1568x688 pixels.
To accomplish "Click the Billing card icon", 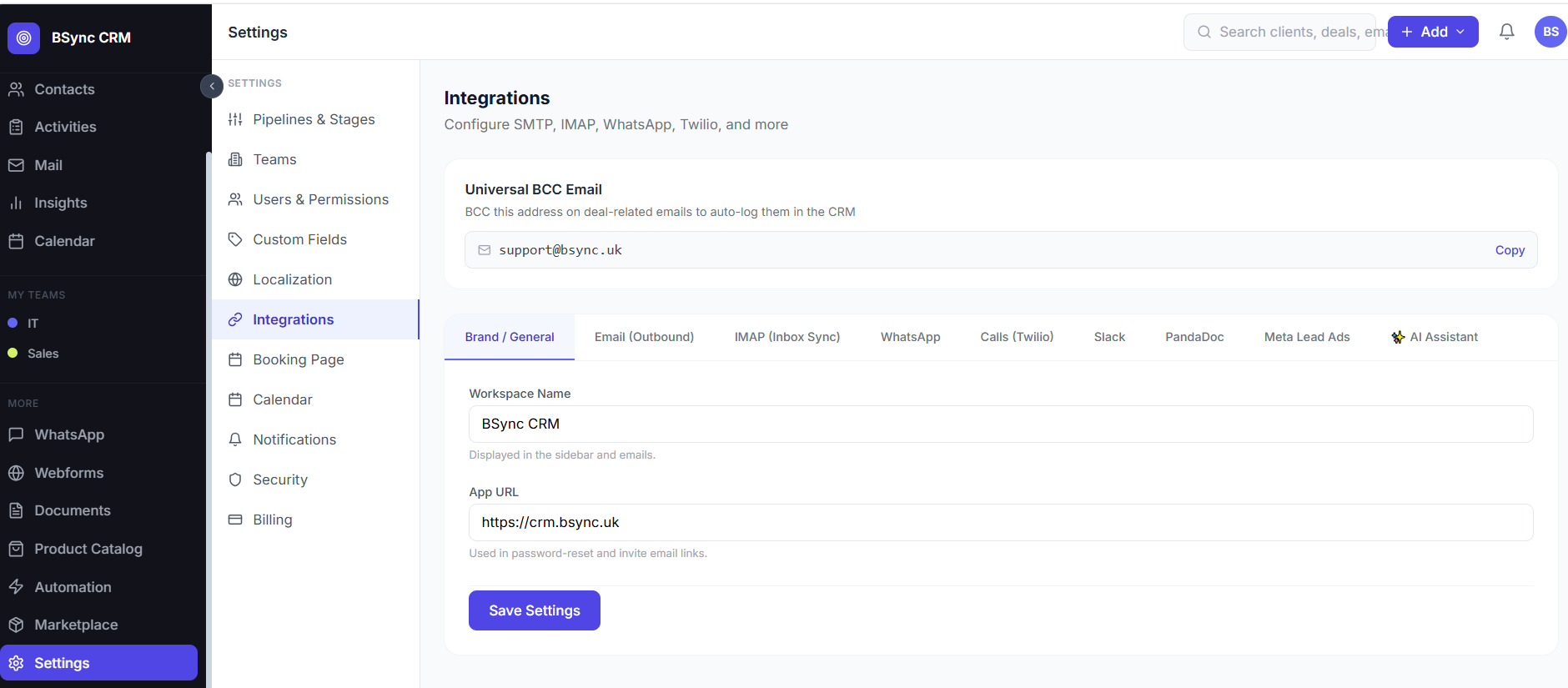I will point(235,520).
